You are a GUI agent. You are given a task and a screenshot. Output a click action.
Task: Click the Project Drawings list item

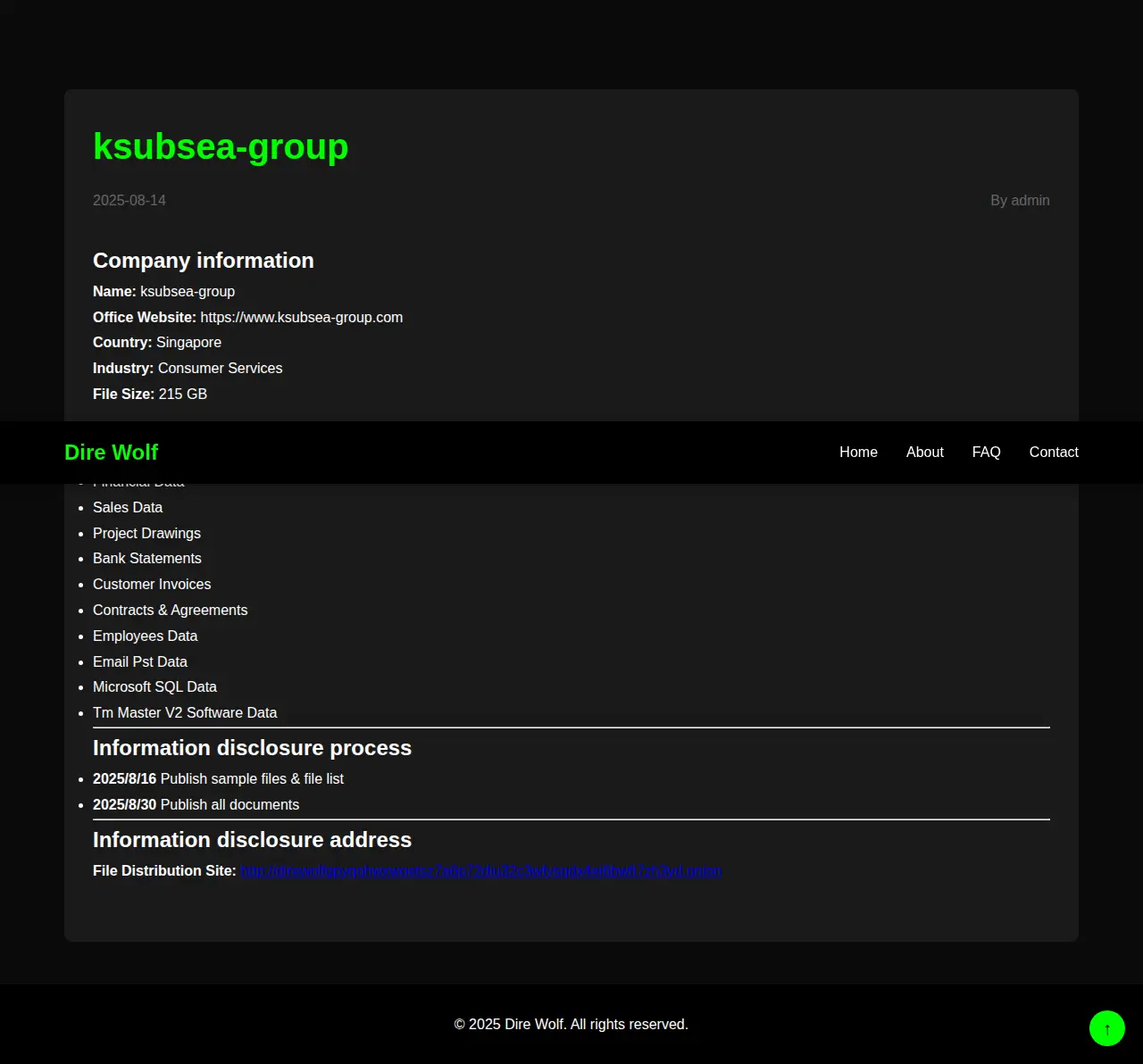(146, 534)
